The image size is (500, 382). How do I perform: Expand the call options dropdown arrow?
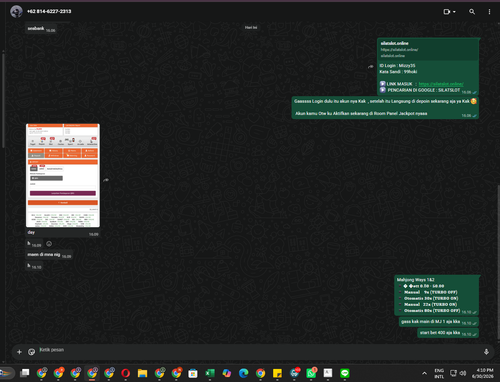pos(454,12)
